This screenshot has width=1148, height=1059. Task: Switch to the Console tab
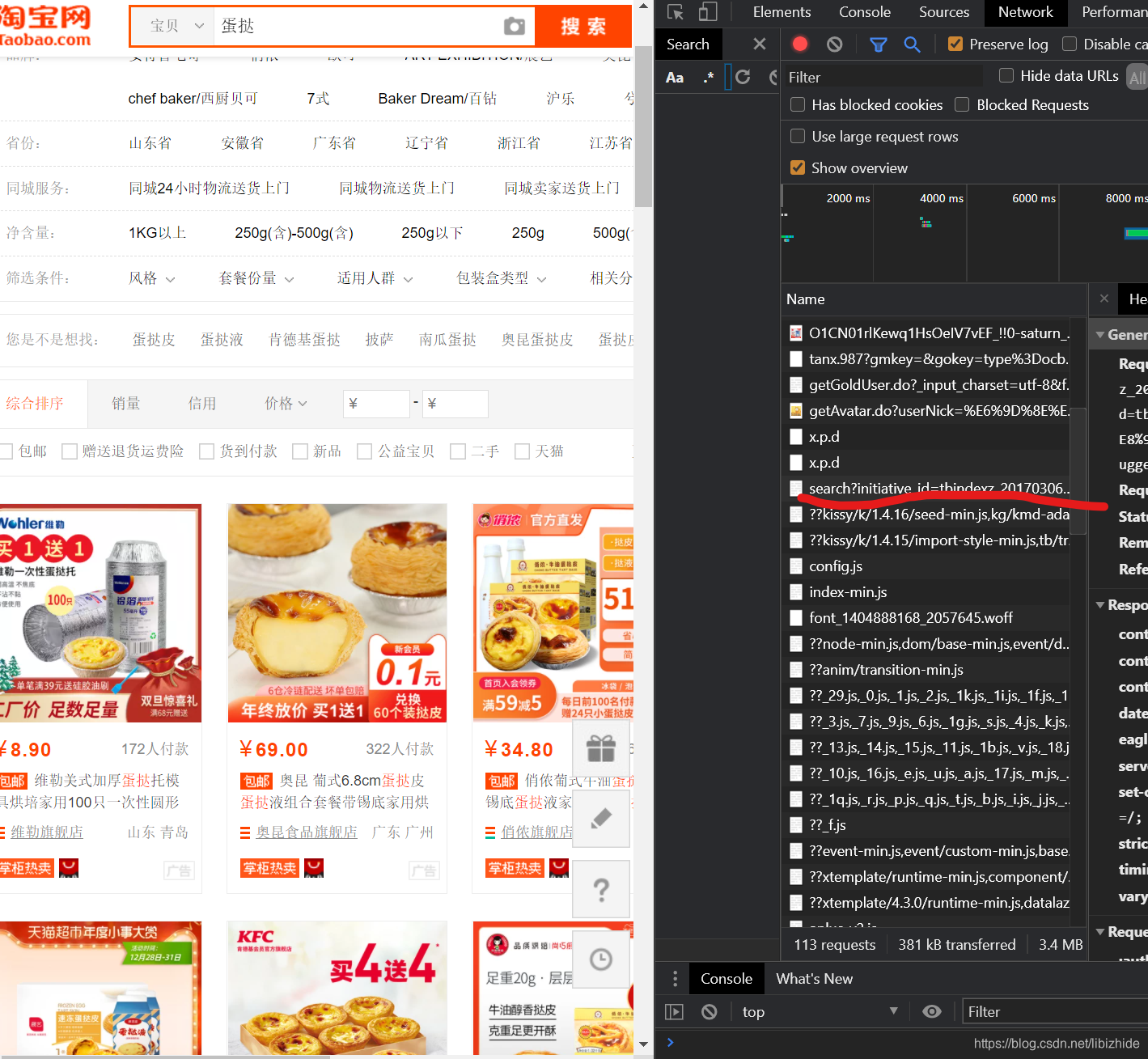864,12
